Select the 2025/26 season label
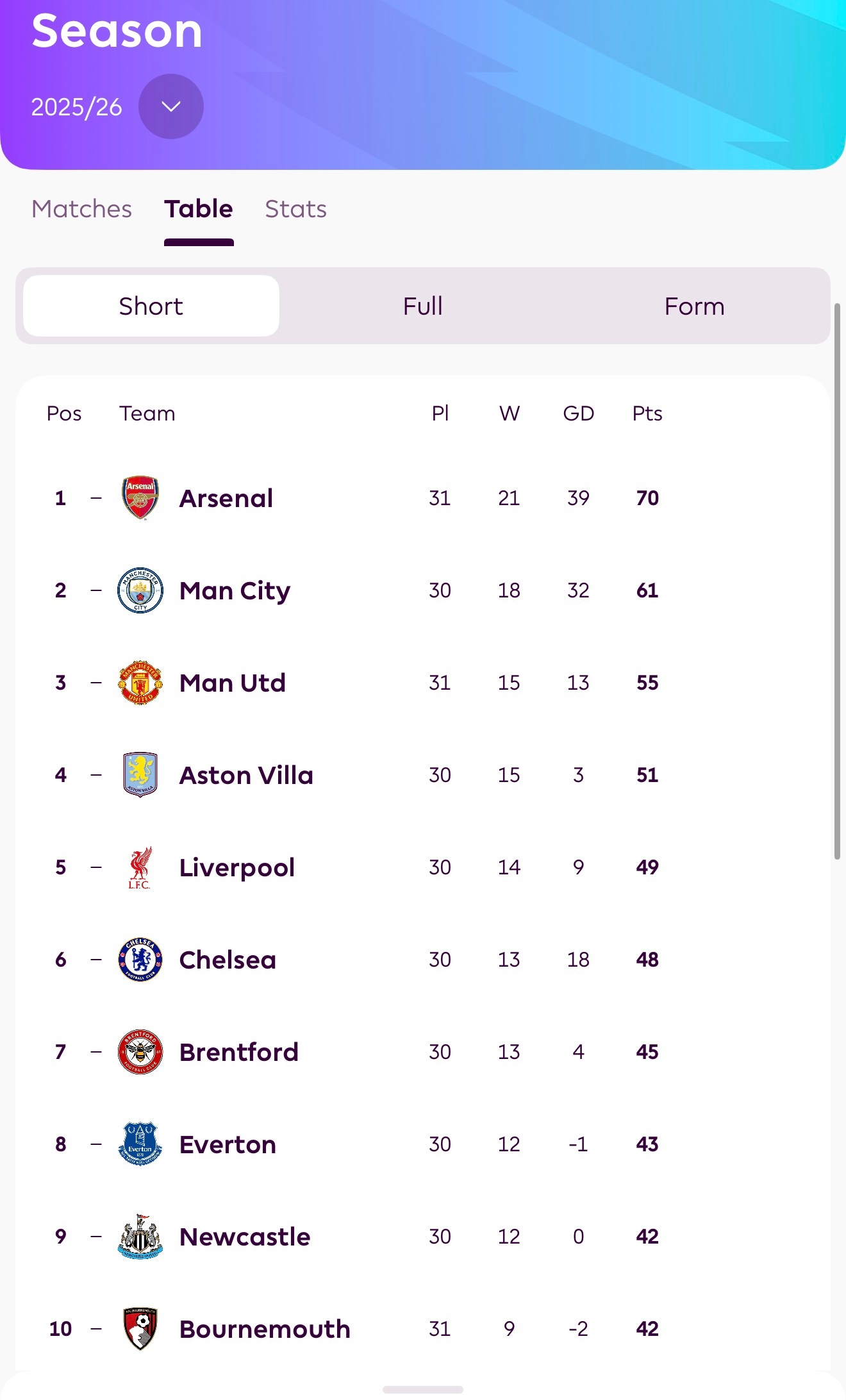The image size is (846, 1400). point(76,107)
